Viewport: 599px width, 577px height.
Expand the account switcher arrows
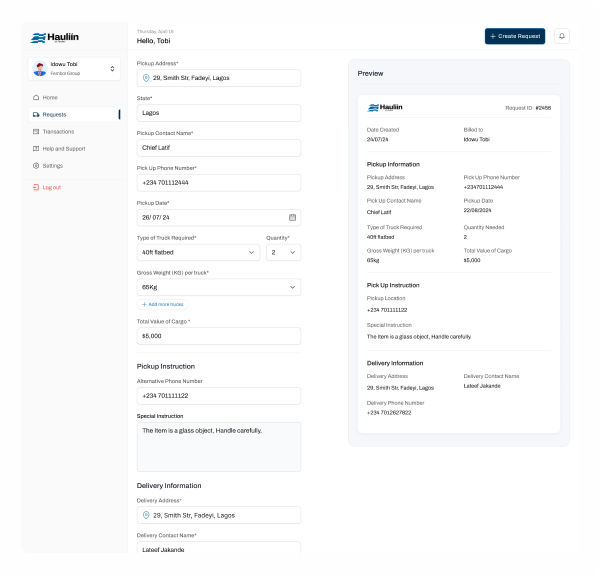[112, 69]
